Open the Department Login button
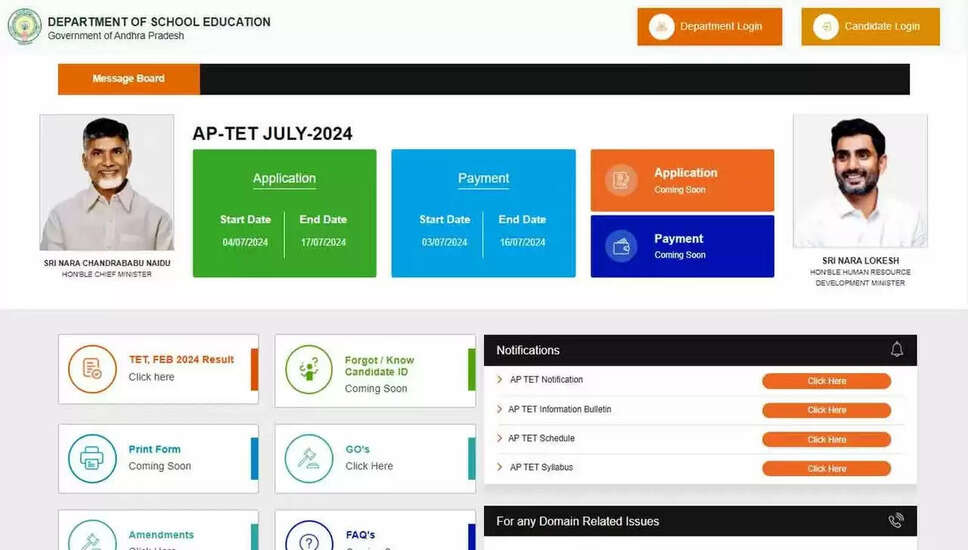This screenshot has width=968, height=550. pyautogui.click(x=709, y=27)
